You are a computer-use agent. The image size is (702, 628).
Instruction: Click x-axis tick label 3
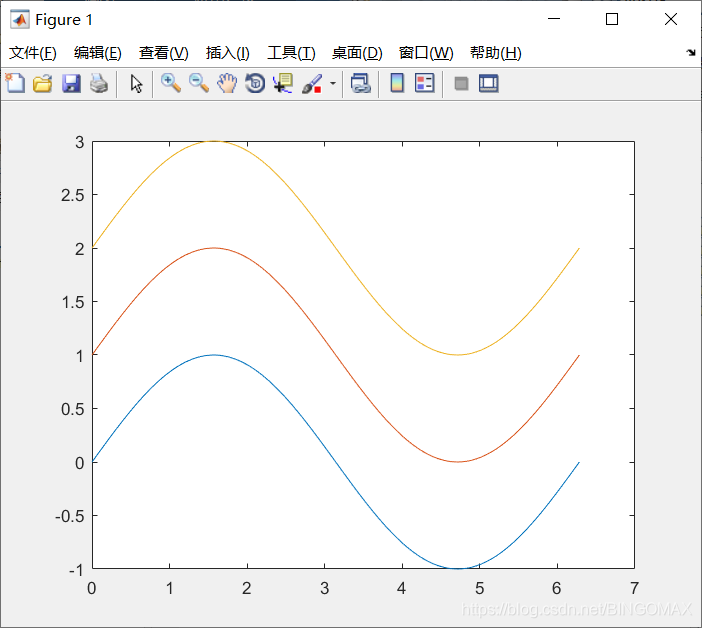point(325,588)
